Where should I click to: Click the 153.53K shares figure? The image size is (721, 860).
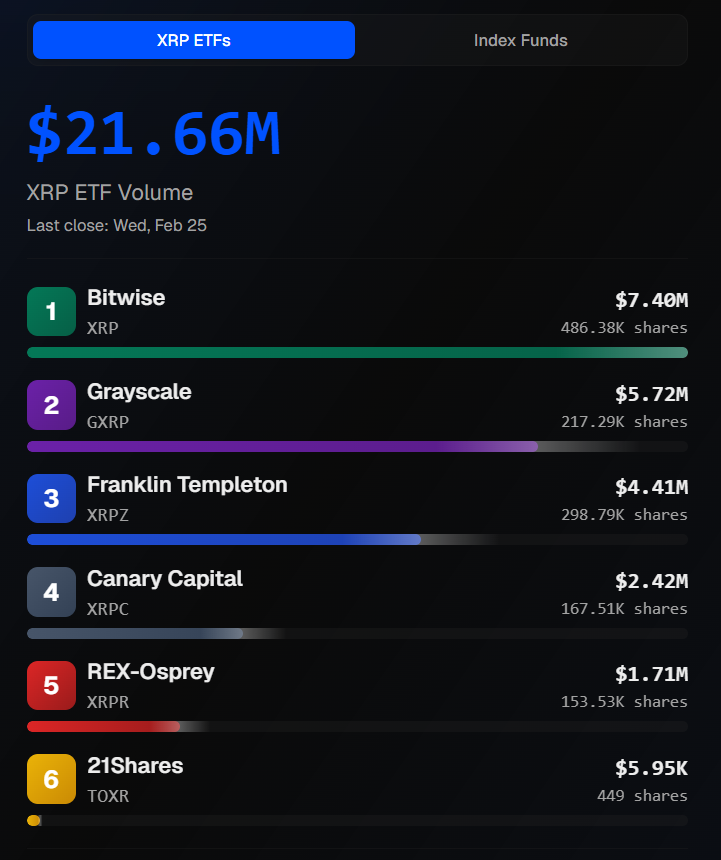click(624, 702)
